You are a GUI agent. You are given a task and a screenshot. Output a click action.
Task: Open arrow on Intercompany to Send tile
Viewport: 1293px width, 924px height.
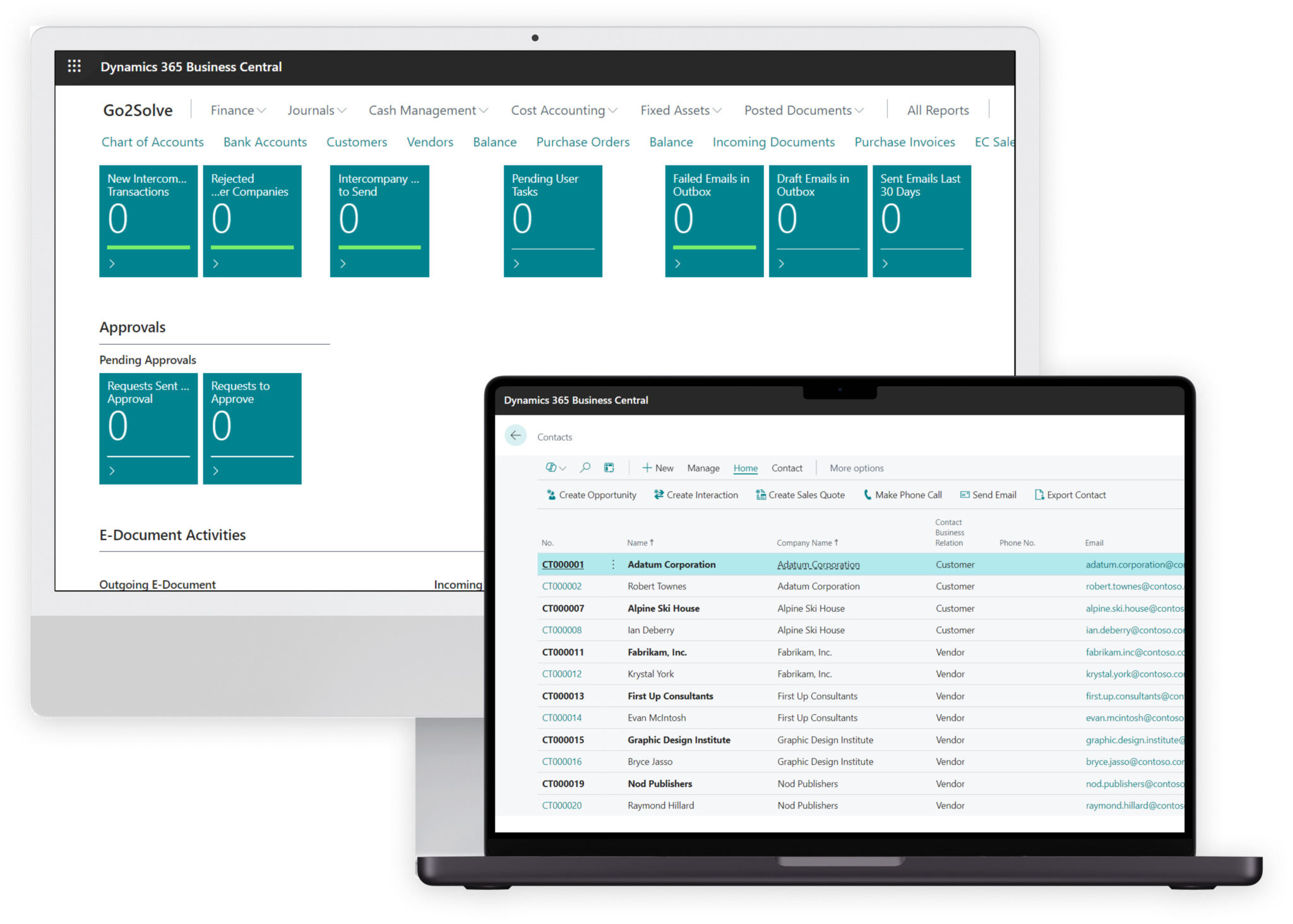point(343,264)
